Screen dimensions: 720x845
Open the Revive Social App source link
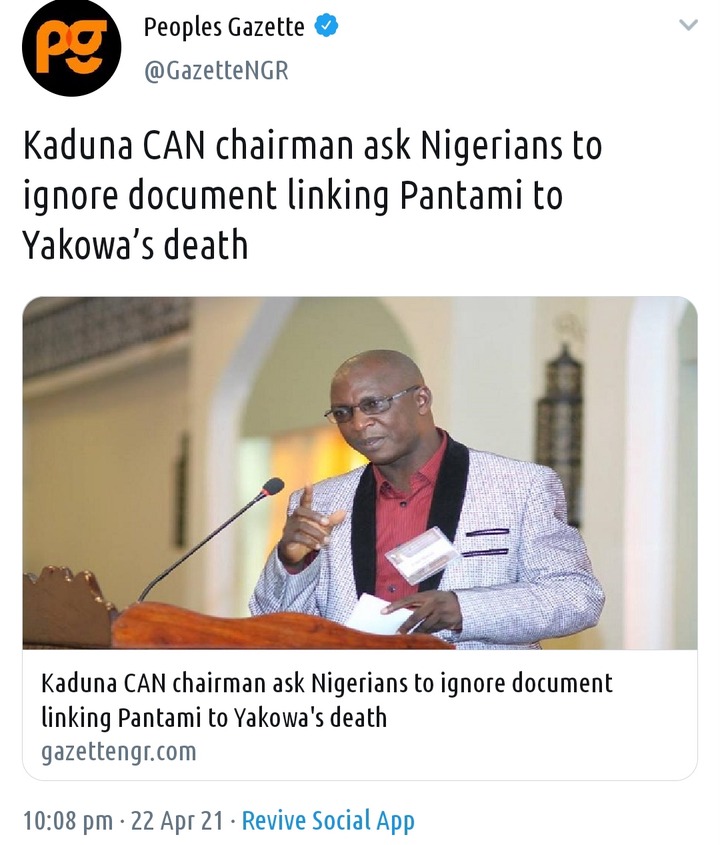click(328, 821)
